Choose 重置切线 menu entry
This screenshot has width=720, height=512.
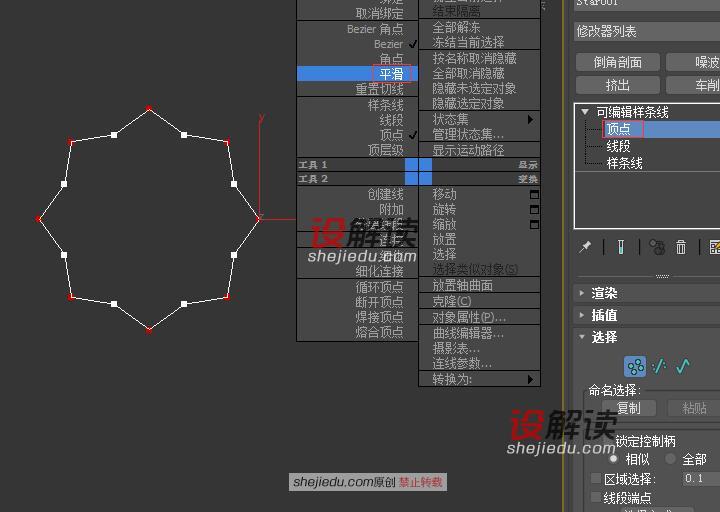coord(379,89)
